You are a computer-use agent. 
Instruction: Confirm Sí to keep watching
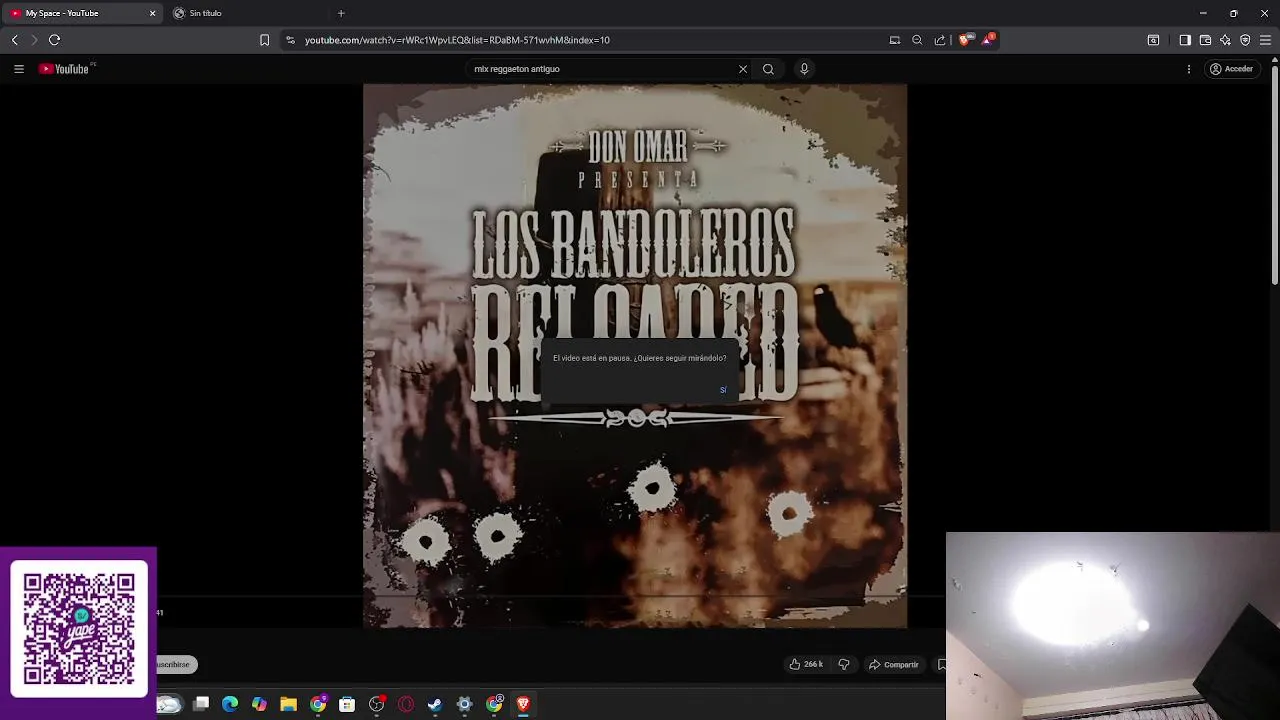tap(723, 390)
